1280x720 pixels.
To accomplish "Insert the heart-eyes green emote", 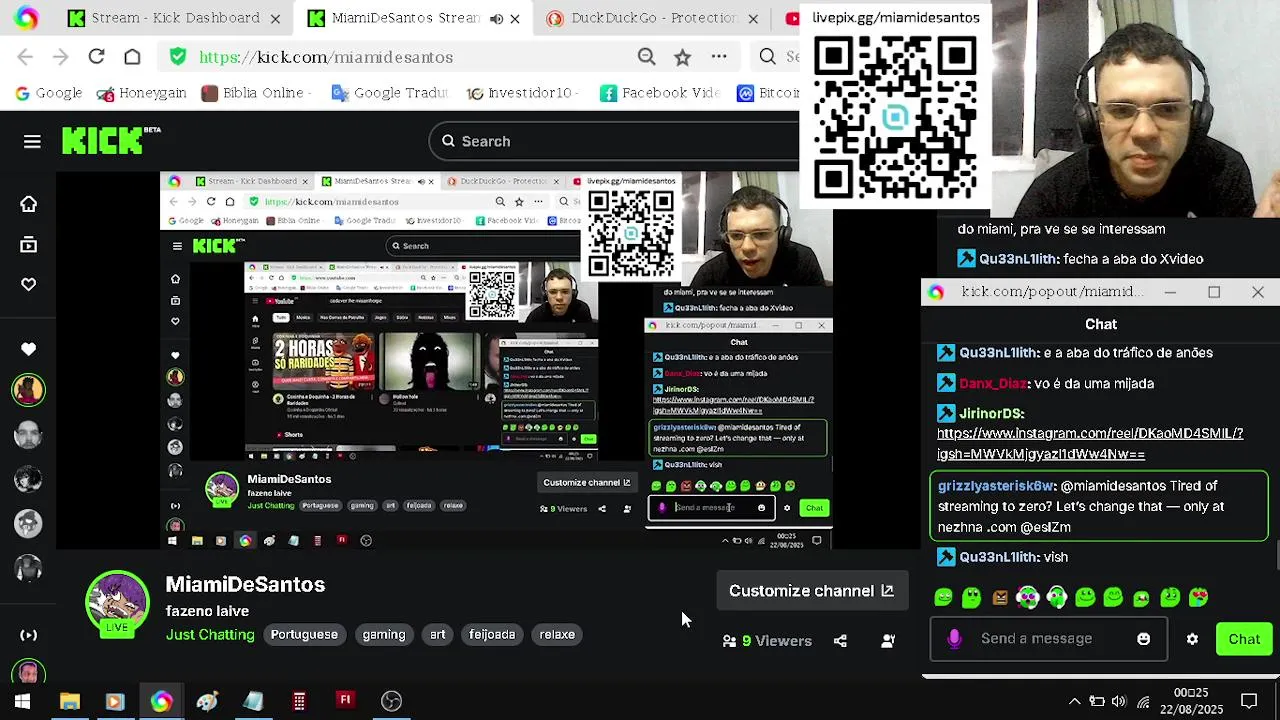I will click(x=1198, y=598).
